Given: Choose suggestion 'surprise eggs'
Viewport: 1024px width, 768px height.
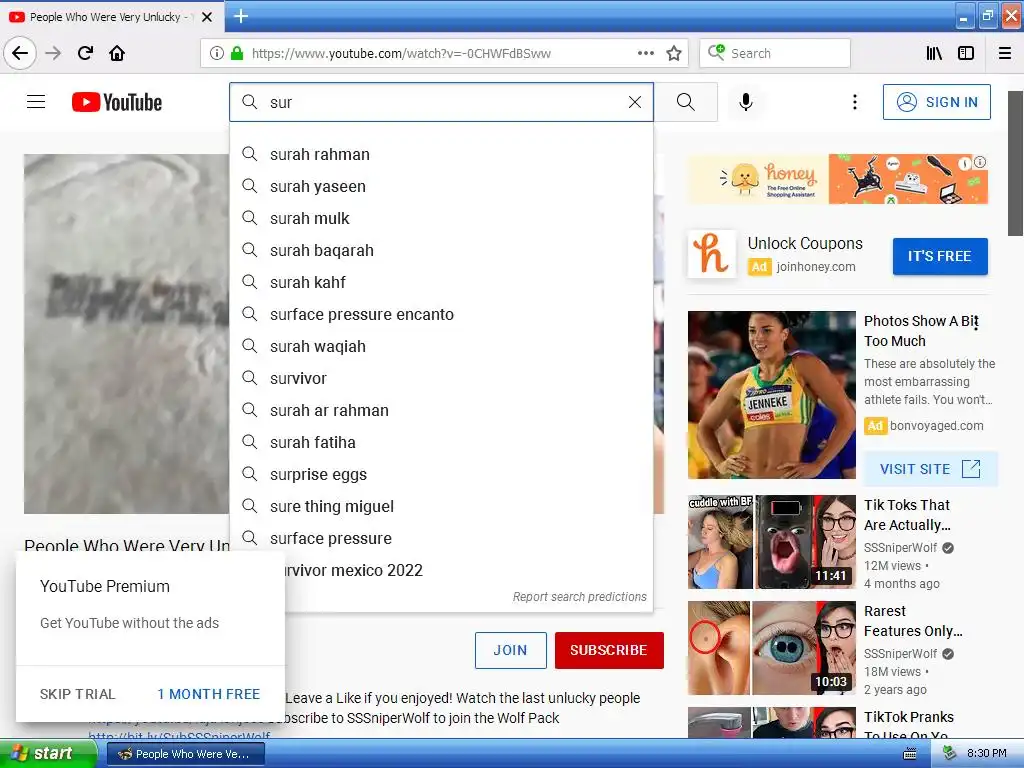Looking at the screenshot, I should (x=441, y=474).
